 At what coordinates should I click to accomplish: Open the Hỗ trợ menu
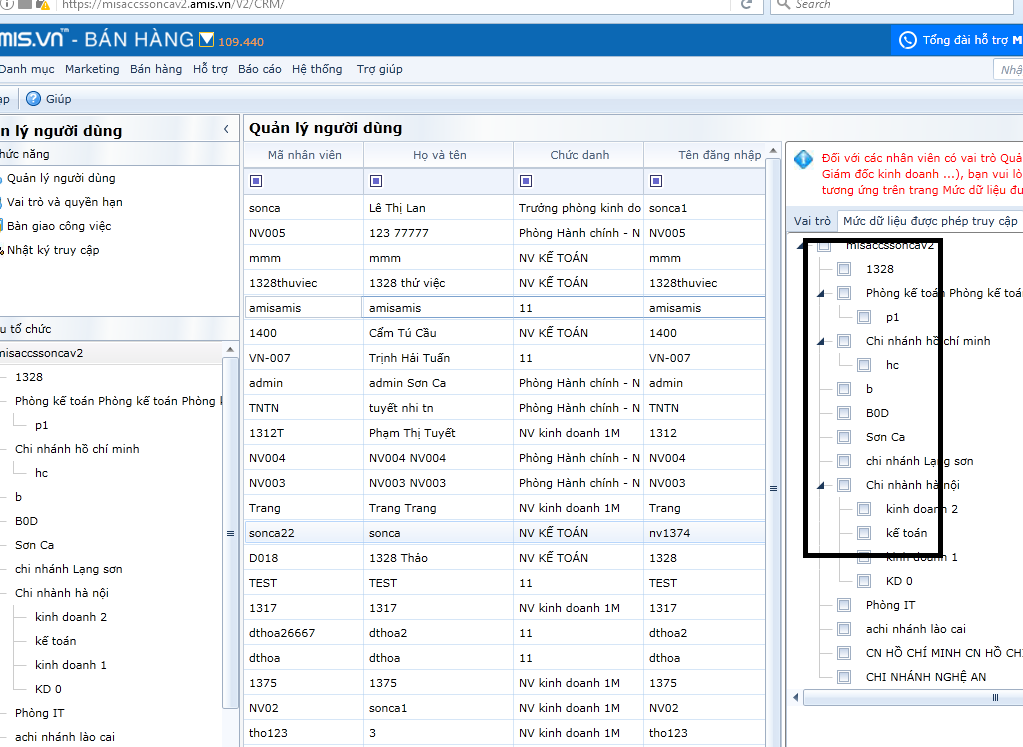[x=210, y=69]
